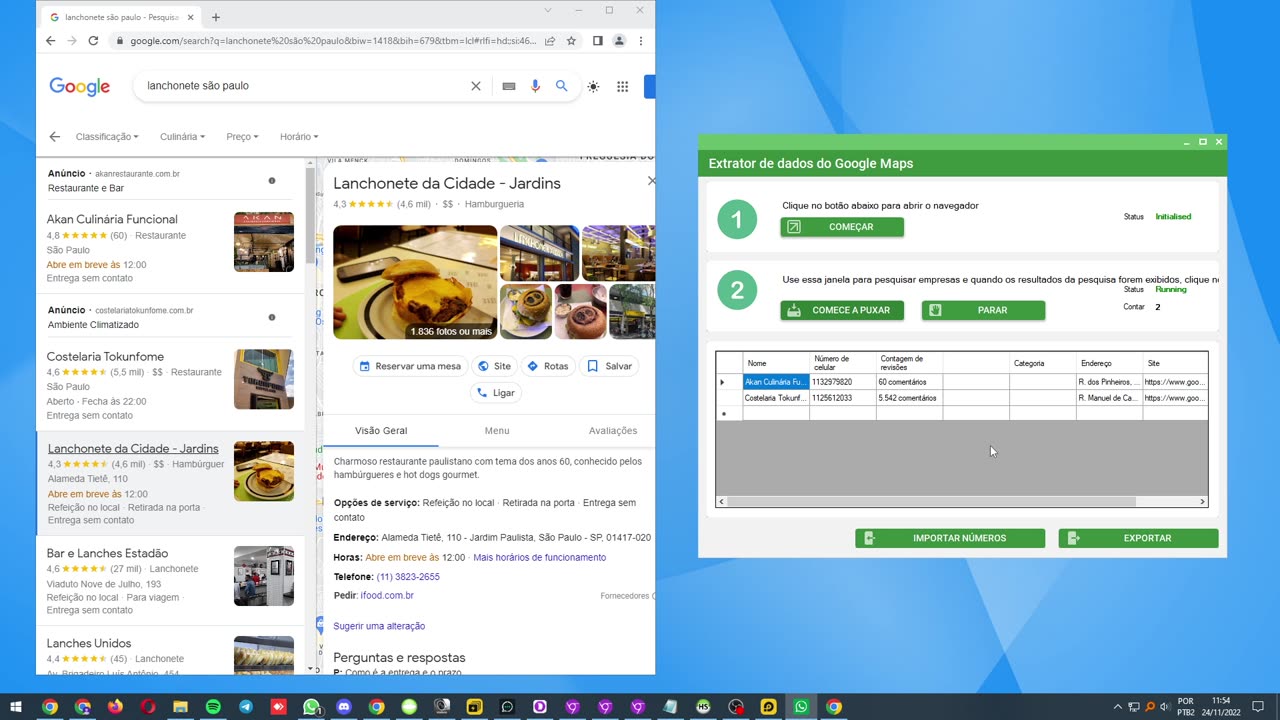The height and width of the screenshot is (720, 1280).
Task: Click the IMPORTAR NÚMEROS button
Action: pyautogui.click(x=950, y=538)
